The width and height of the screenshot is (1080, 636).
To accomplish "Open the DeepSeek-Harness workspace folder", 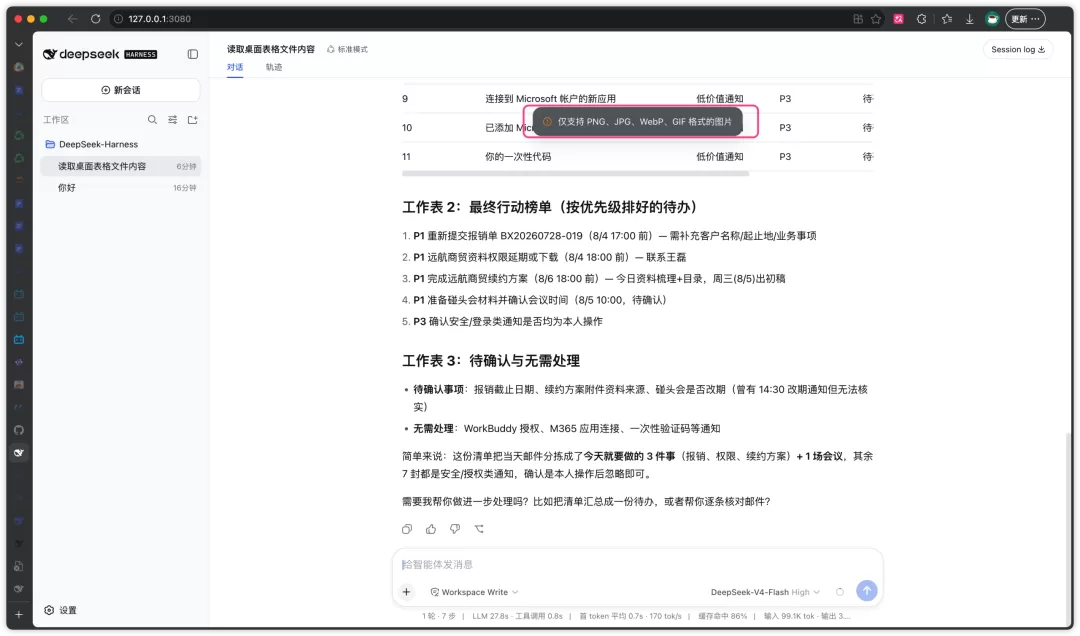I will pos(92,145).
